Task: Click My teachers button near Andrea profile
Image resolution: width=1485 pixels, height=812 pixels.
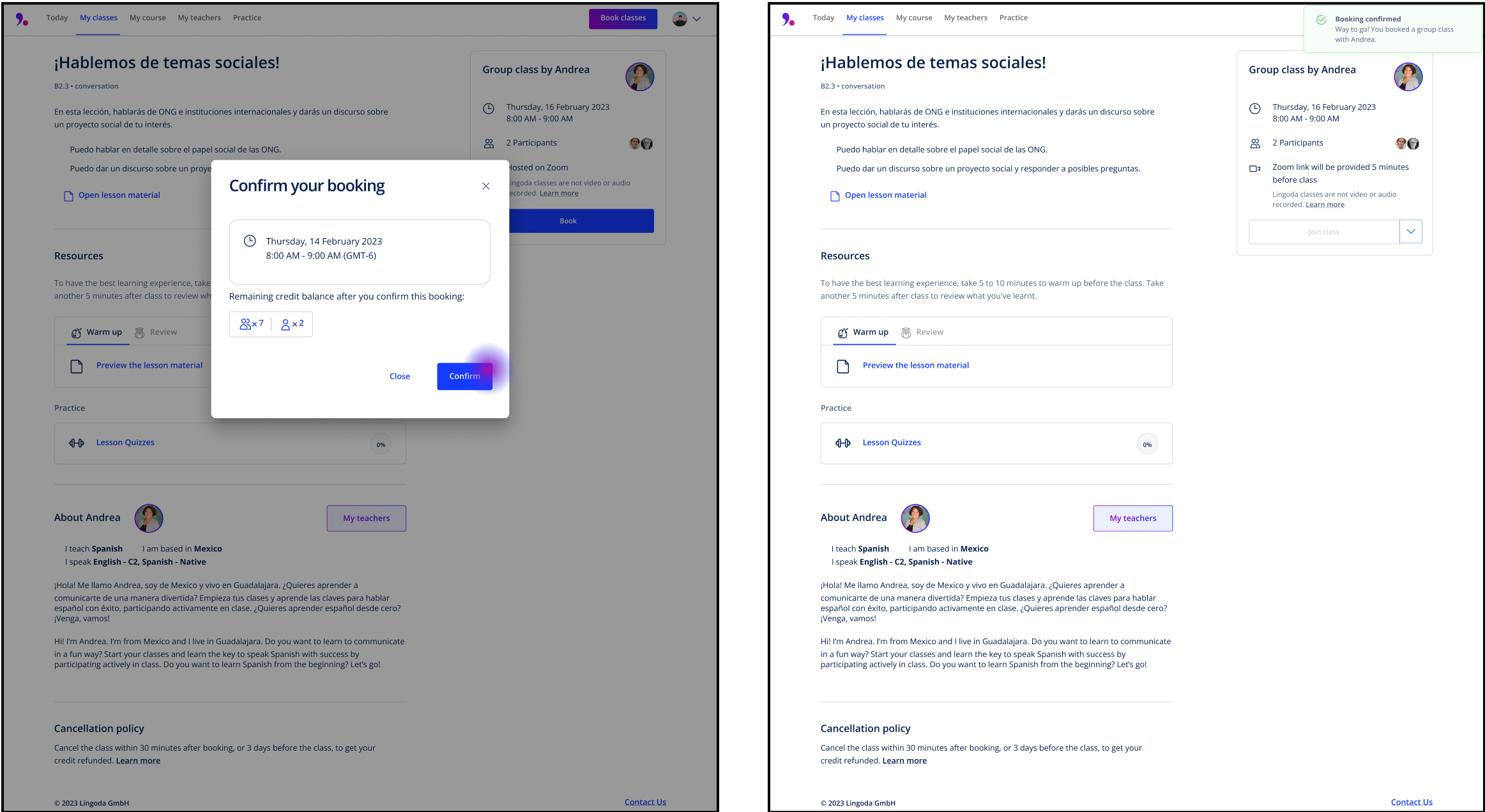Action: [x=1132, y=517]
